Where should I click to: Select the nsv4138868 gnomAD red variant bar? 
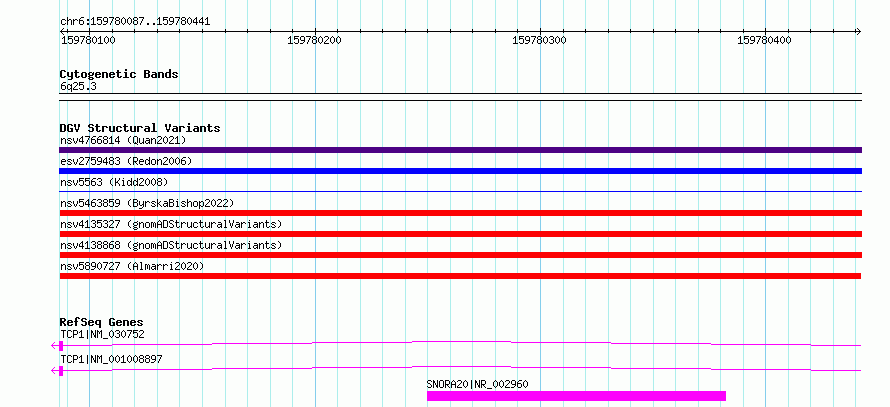click(460, 255)
